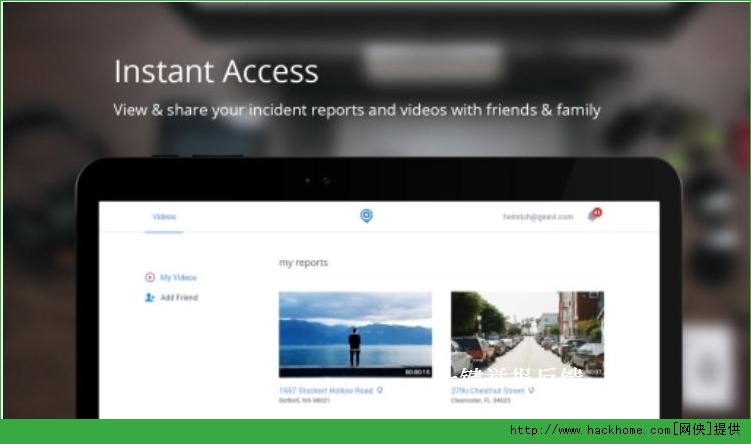The height and width of the screenshot is (444, 751).
Task: Click the pin icon beside Chestnut Street
Action: coord(531,390)
